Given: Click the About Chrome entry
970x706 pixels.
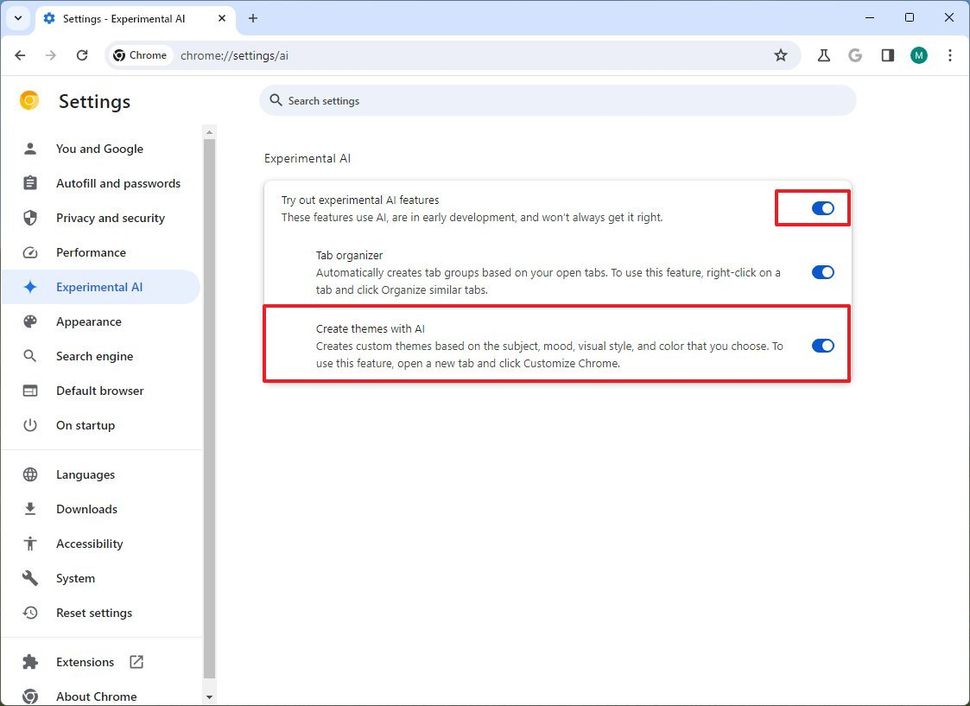Looking at the screenshot, I should click(98, 696).
